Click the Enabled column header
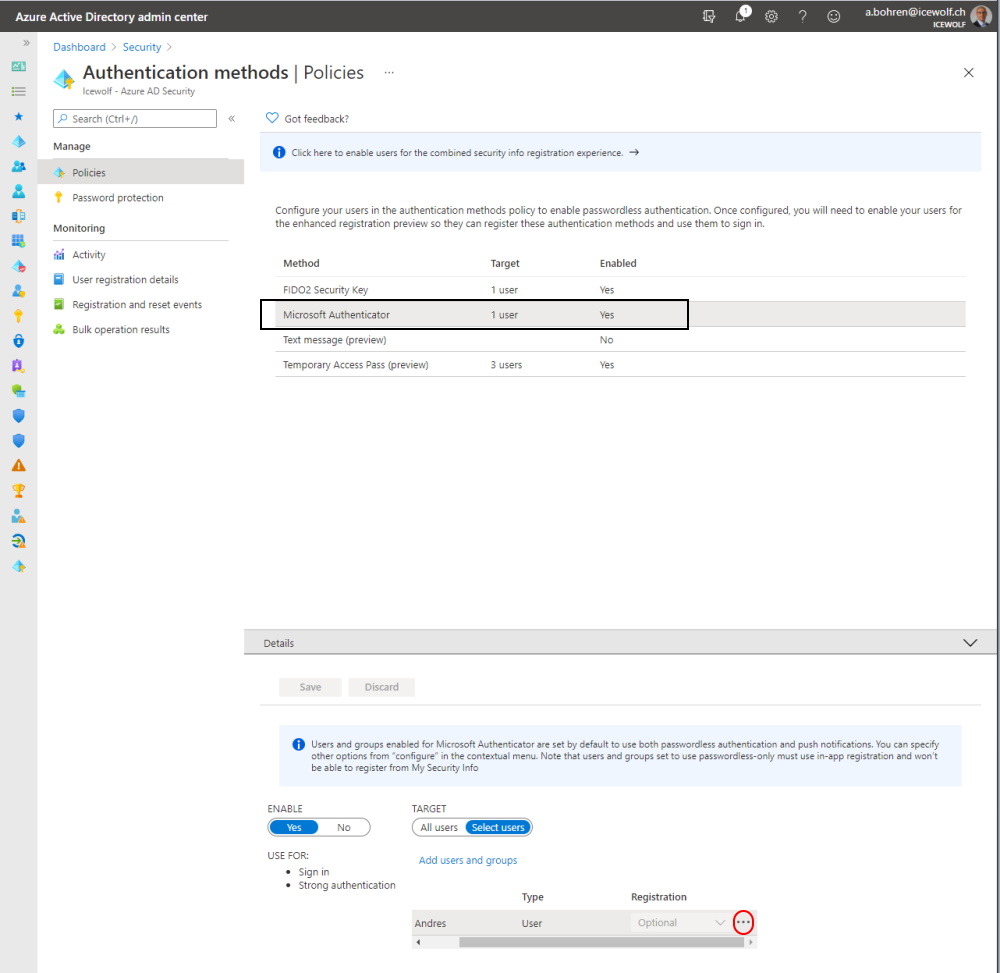The height and width of the screenshot is (973, 1000). coord(618,263)
